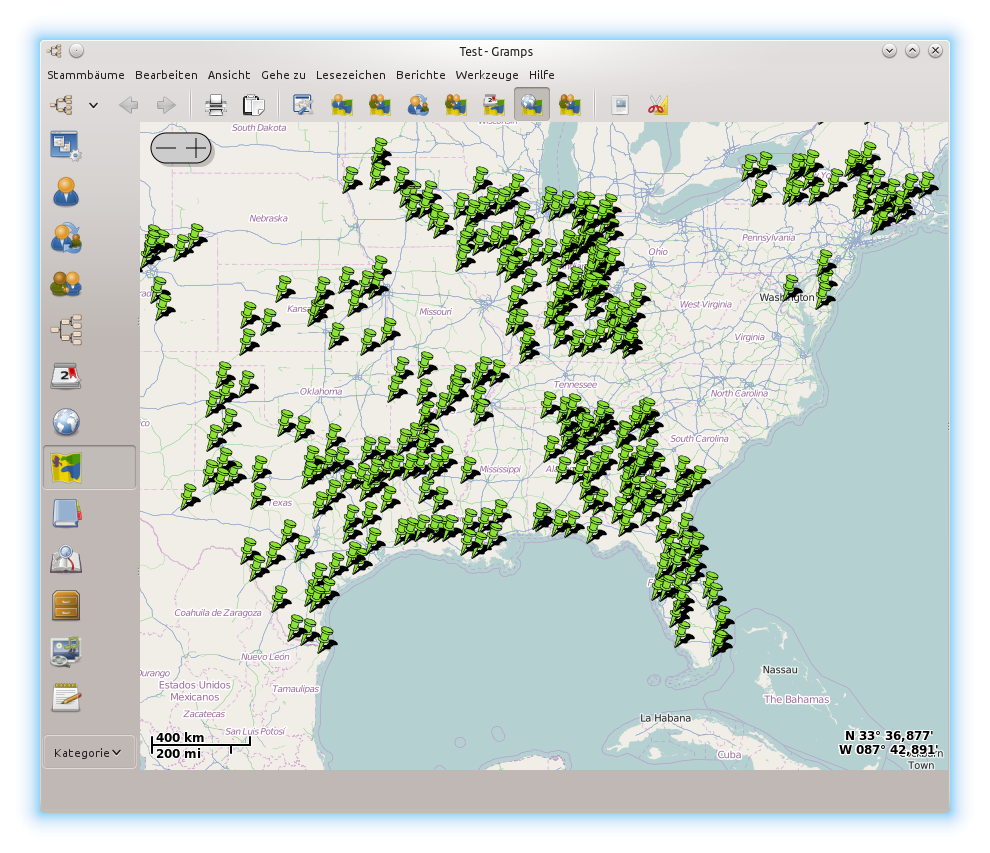Select the globe places geography view

pyautogui.click(x=532, y=105)
